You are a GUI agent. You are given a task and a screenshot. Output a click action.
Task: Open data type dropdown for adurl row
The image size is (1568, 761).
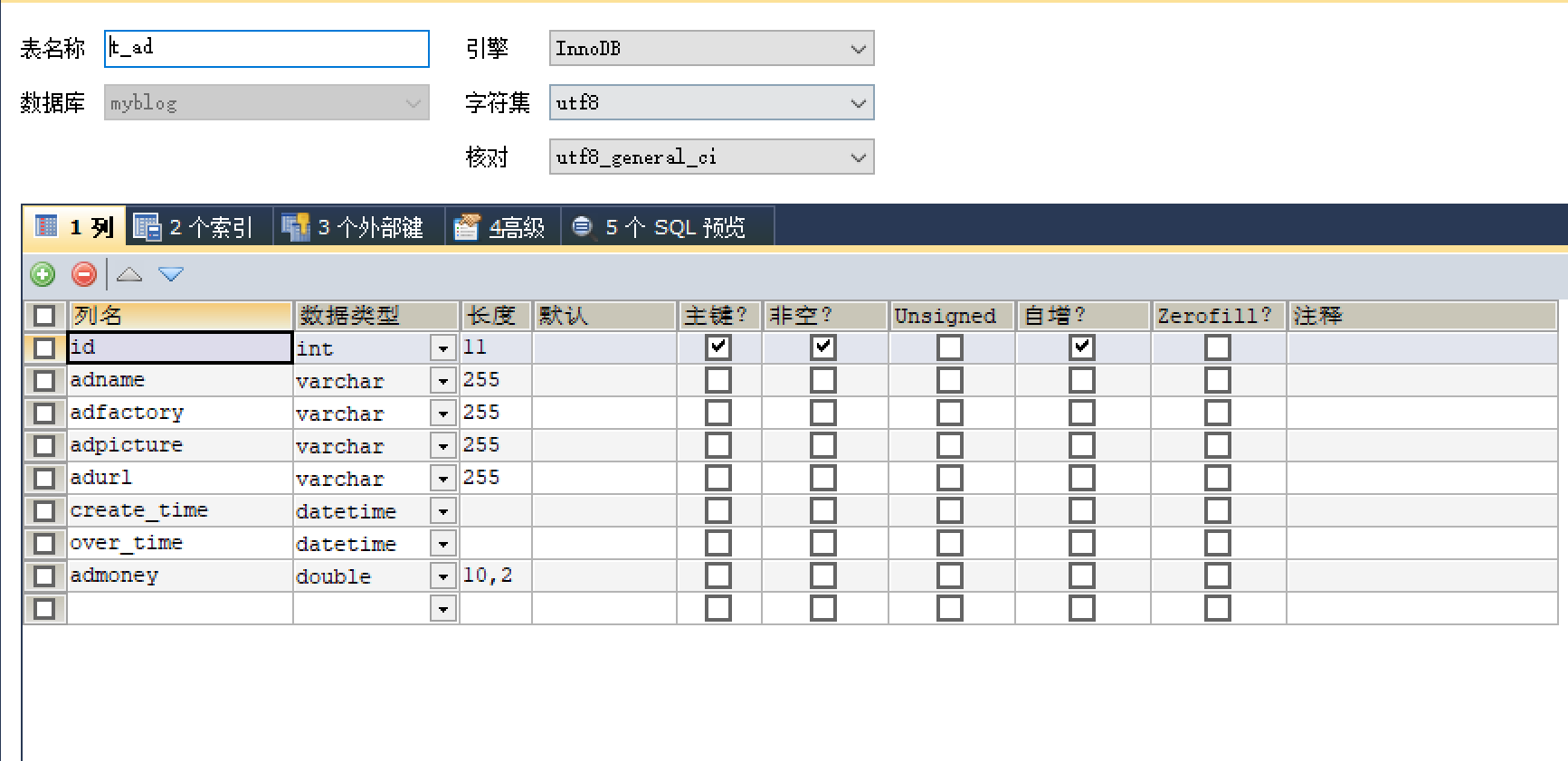[x=442, y=479]
